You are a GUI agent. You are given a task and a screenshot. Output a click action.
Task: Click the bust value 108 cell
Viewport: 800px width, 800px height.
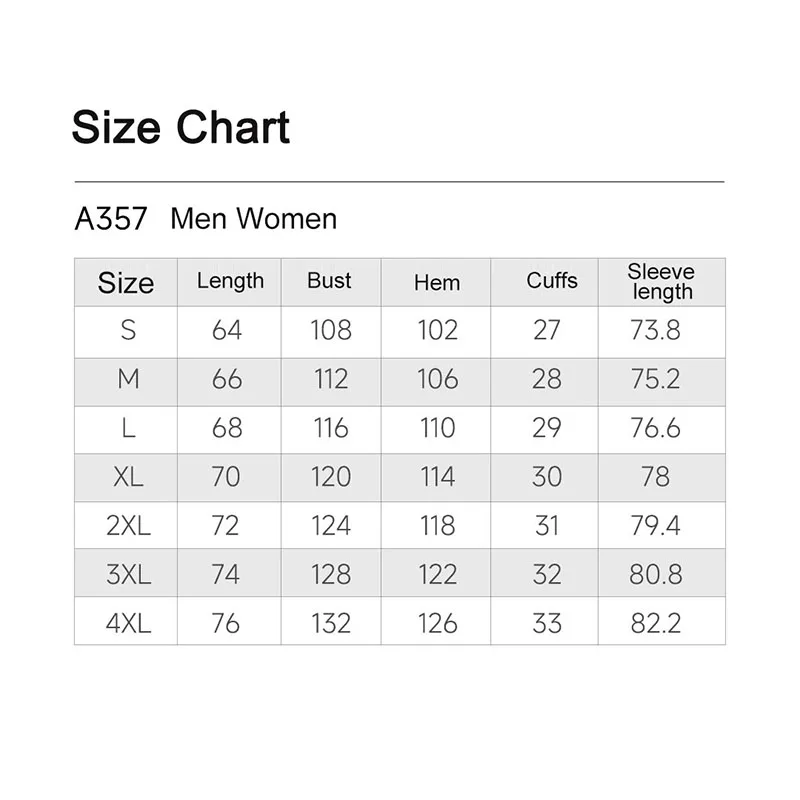click(x=331, y=330)
